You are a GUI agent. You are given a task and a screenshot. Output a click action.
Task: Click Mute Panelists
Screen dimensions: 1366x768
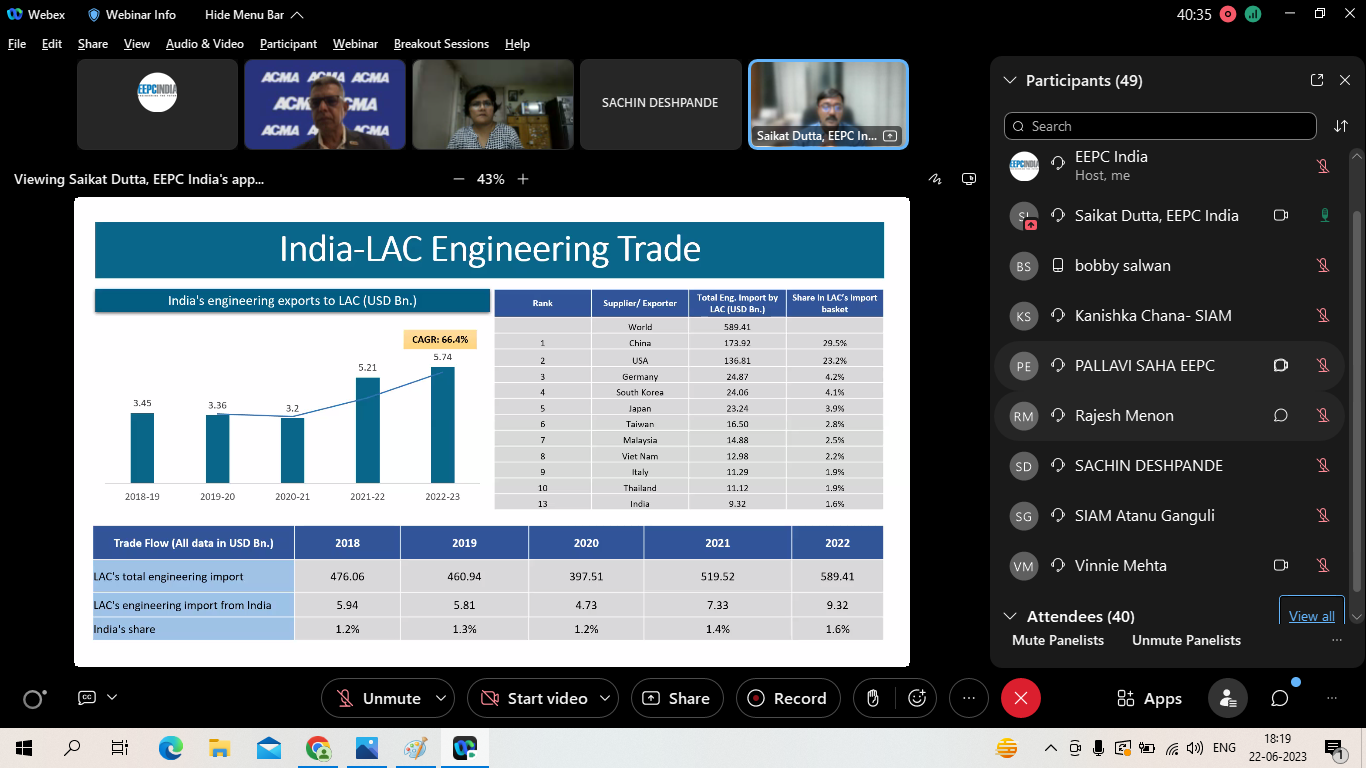click(x=1058, y=640)
